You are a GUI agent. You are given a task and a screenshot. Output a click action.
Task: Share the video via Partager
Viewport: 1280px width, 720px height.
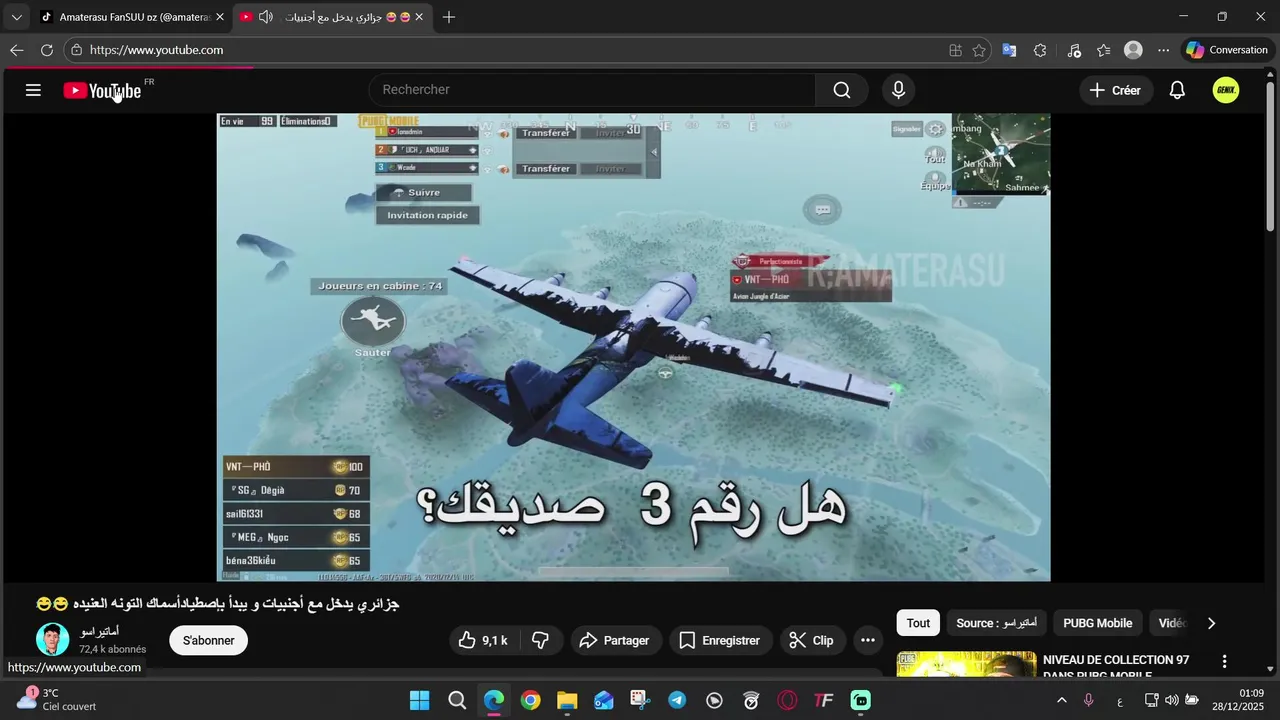[x=614, y=640]
